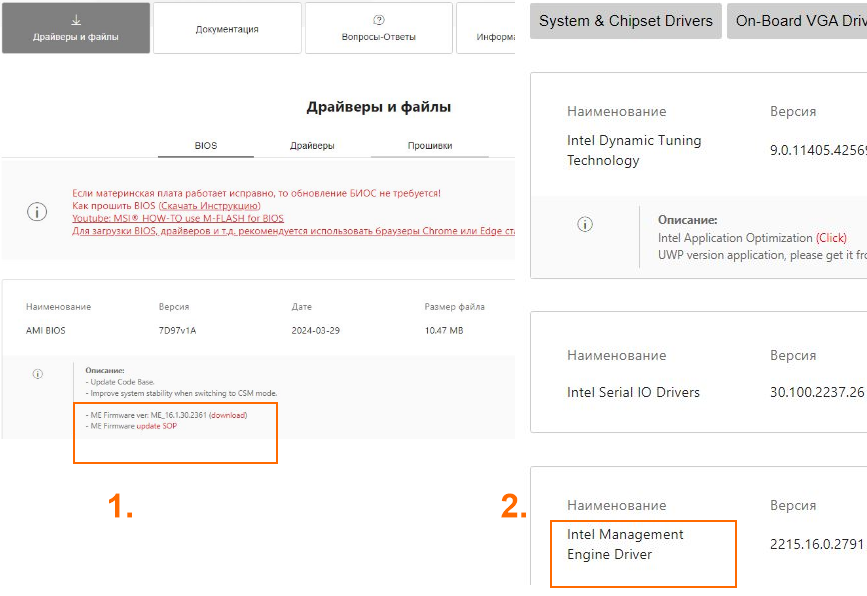Screen dimensions: 867x596
Task: Open the Документация tab
Action: 227,28
